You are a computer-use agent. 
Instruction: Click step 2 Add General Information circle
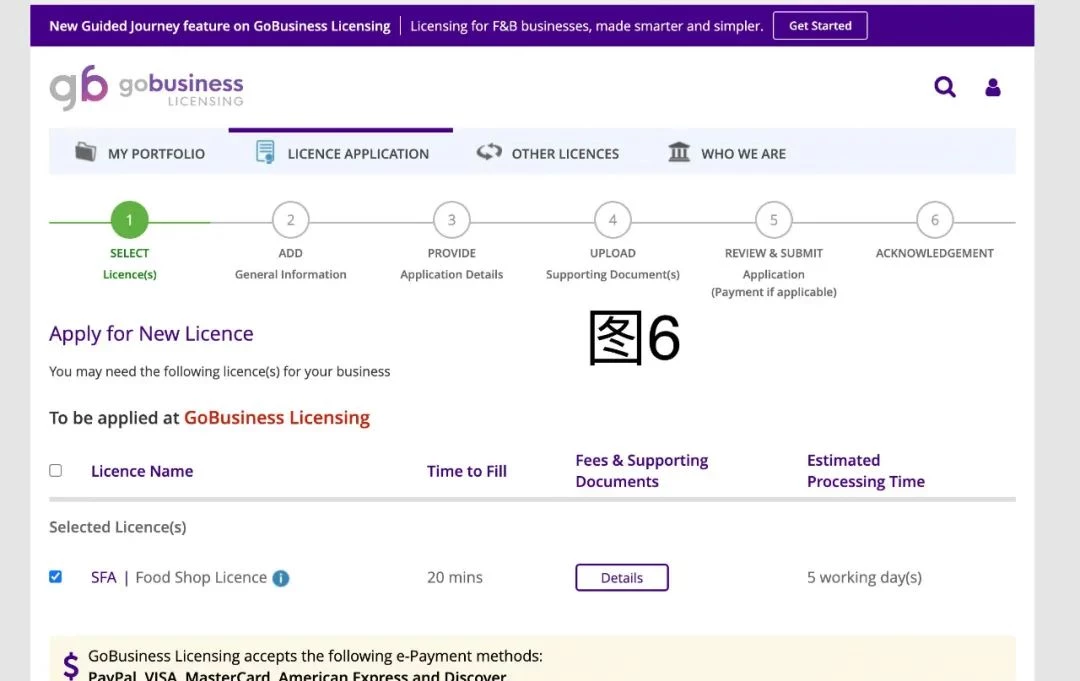click(x=291, y=220)
